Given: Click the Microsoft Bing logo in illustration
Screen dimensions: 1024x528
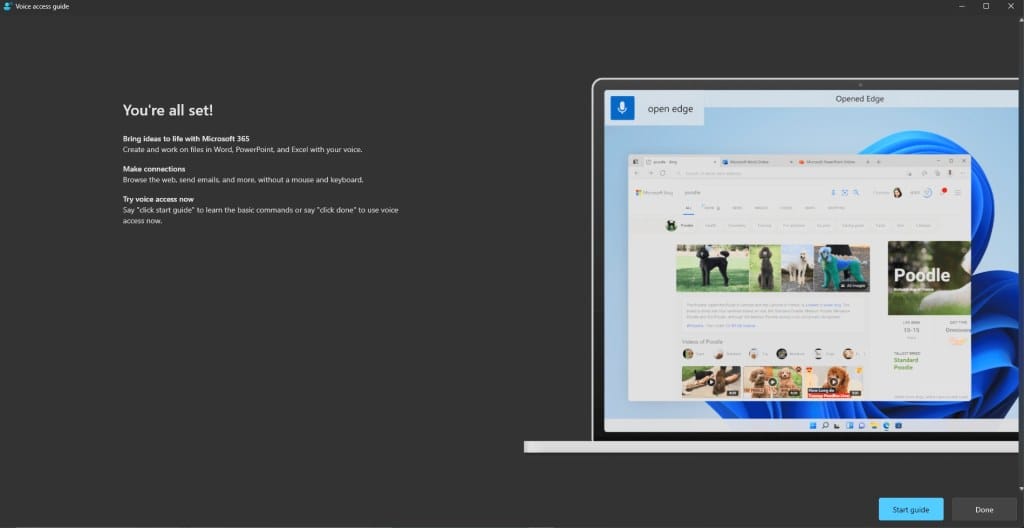Looking at the screenshot, I should [654, 191].
